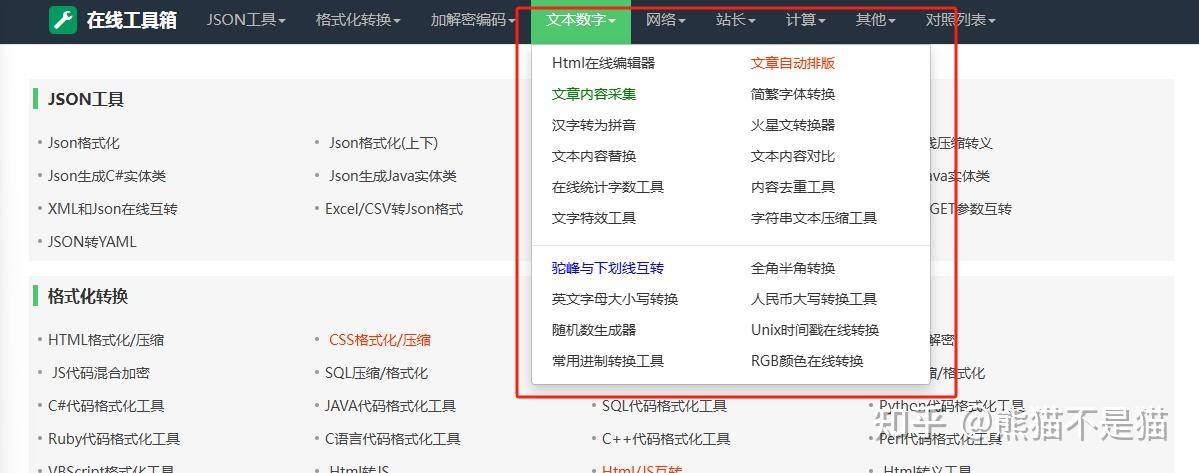The image size is (1199, 473).
Task: Click the JSON工具 section heading
Action: 86,99
